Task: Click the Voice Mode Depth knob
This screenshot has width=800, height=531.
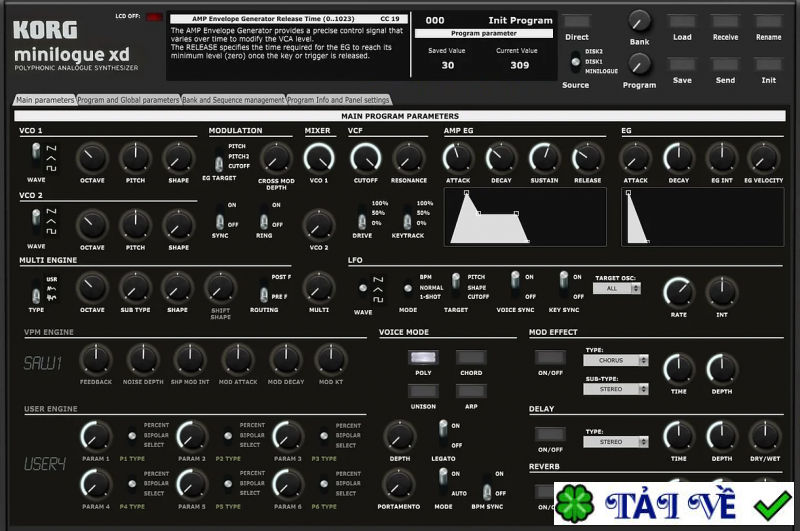Action: click(400, 437)
